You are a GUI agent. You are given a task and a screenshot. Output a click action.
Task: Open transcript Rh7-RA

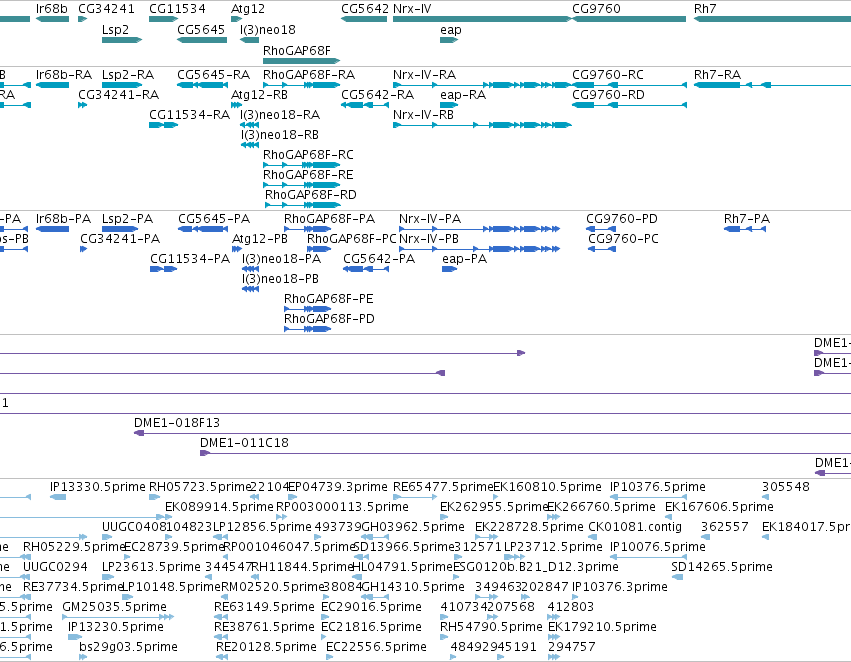pos(717,74)
